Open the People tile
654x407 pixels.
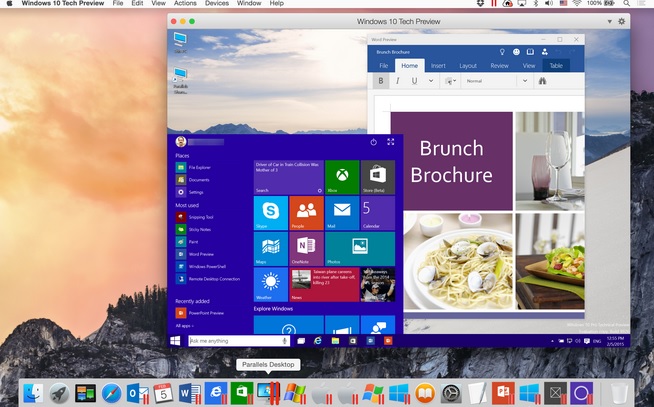coord(307,213)
